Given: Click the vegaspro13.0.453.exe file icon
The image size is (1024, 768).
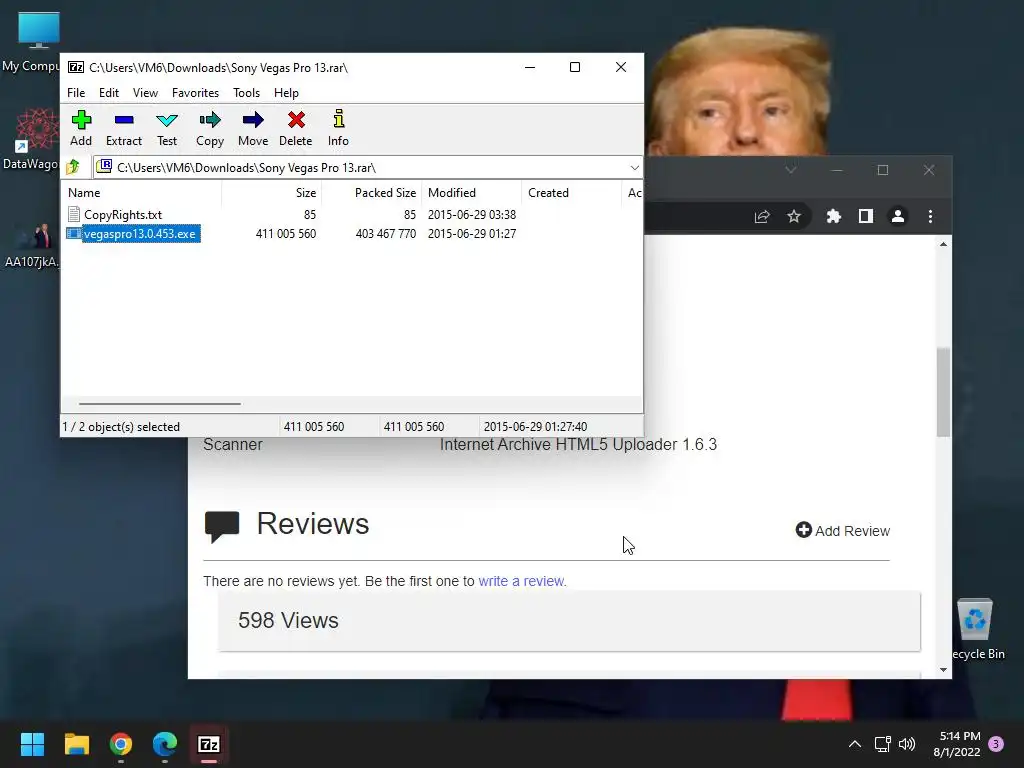Looking at the screenshot, I should 74,233.
